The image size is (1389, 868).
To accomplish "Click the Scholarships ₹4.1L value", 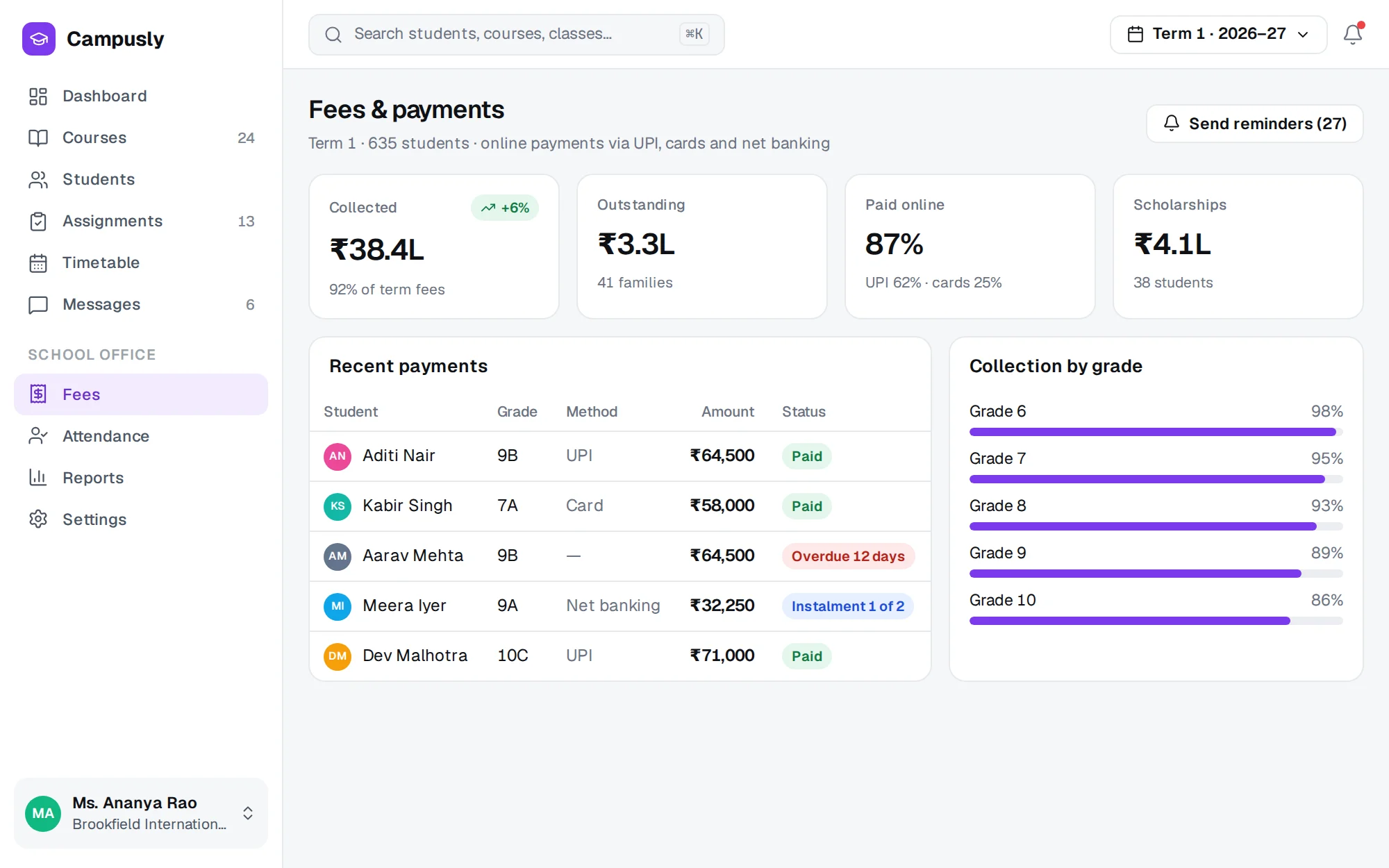I will tap(1172, 244).
